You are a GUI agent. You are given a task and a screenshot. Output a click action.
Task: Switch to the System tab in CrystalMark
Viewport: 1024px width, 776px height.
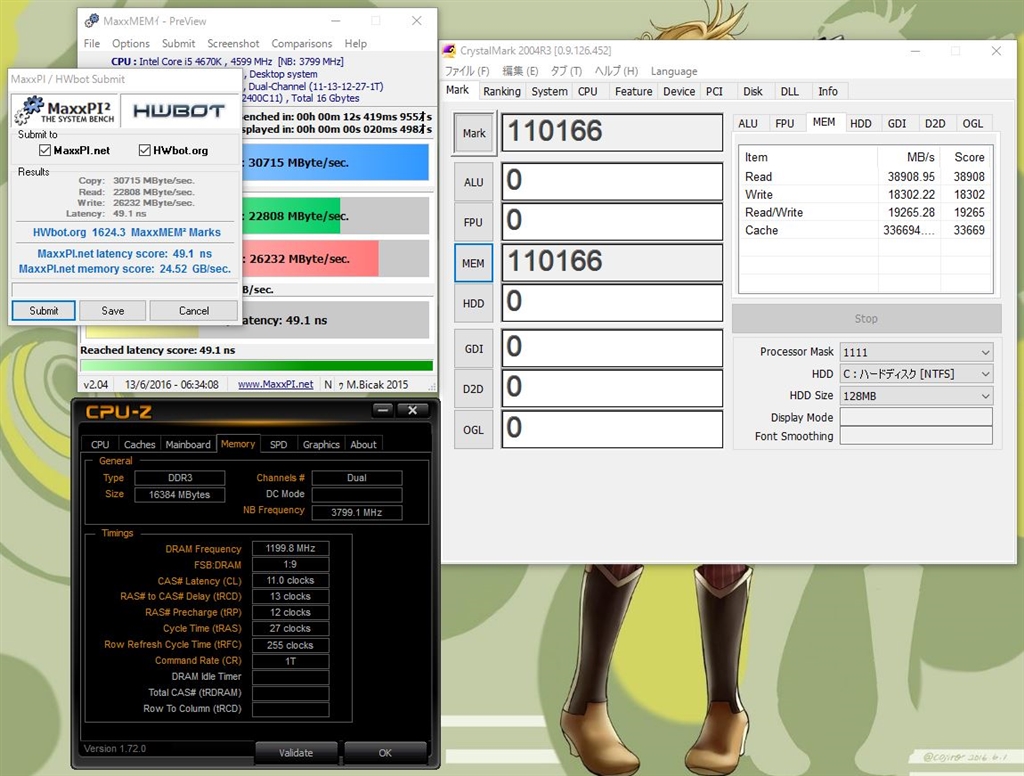click(549, 91)
